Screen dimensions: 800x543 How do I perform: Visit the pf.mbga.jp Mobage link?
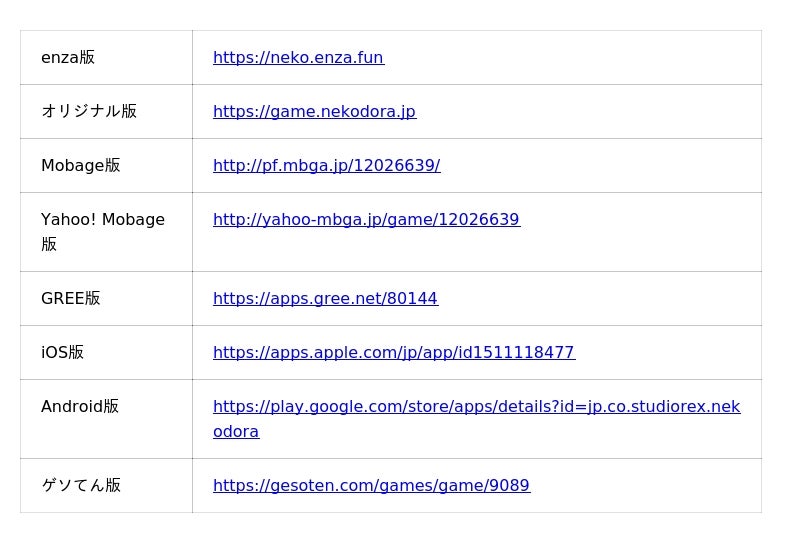tap(326, 166)
